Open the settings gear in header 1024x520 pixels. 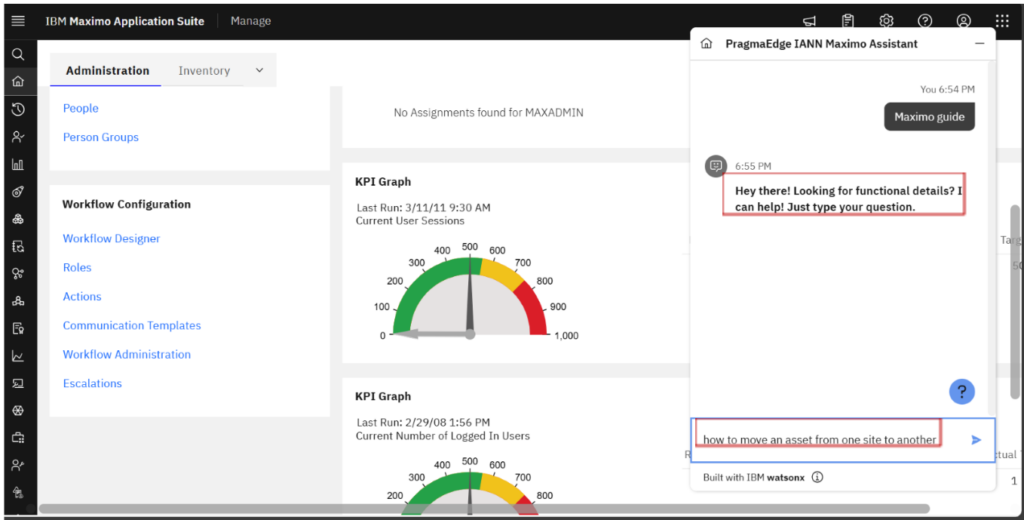coord(886,21)
